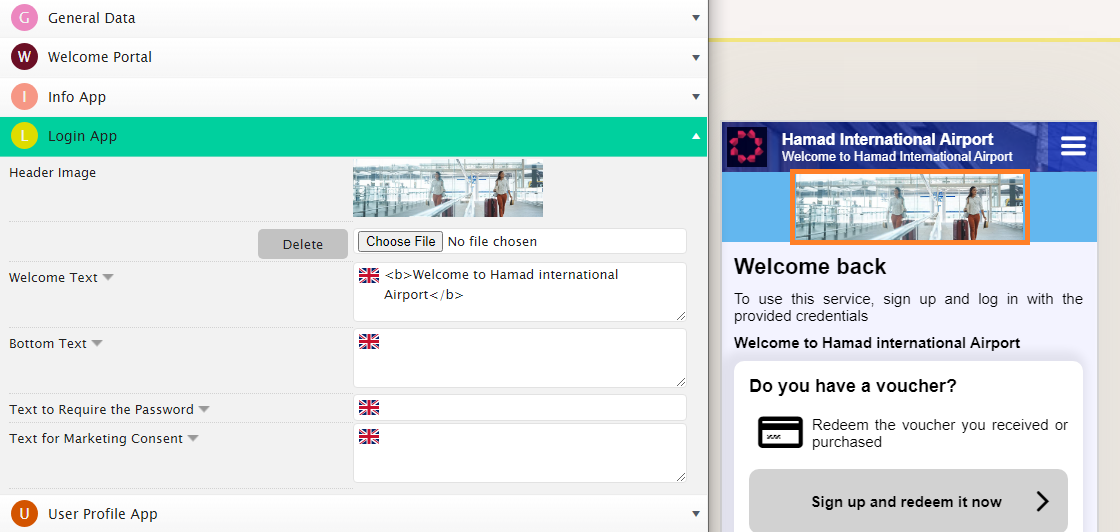Image resolution: width=1120 pixels, height=532 pixels.
Task: Click 'Redeem the voucher you received' text
Action: pos(940,433)
